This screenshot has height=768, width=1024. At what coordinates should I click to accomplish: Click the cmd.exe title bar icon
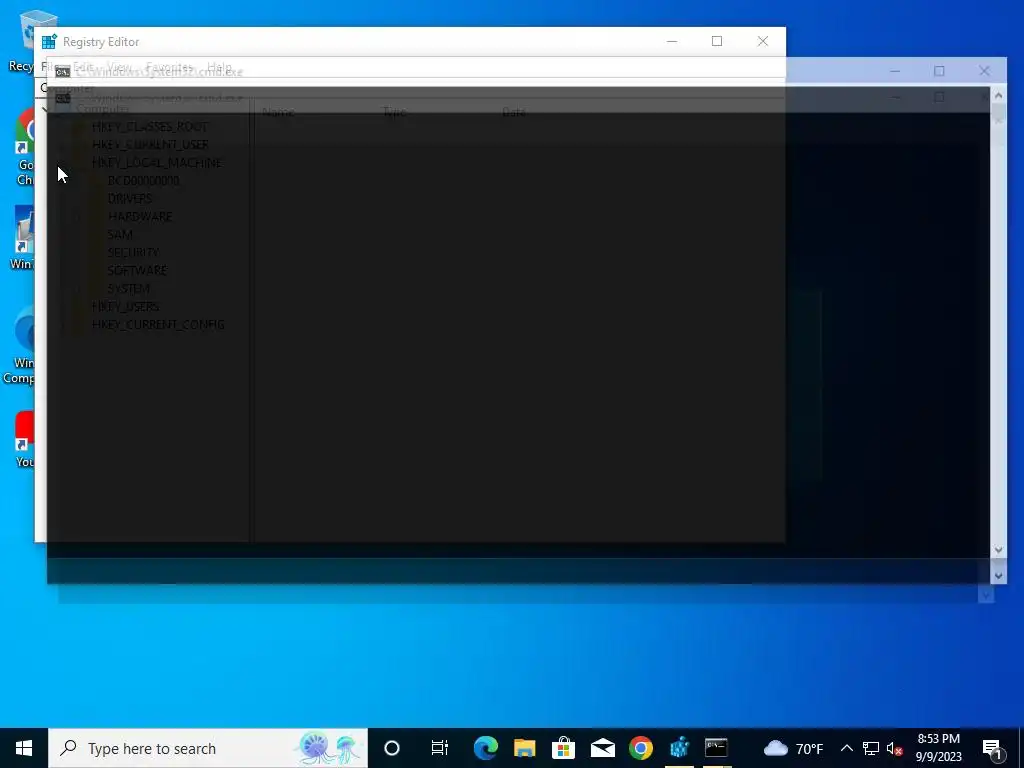pos(63,72)
